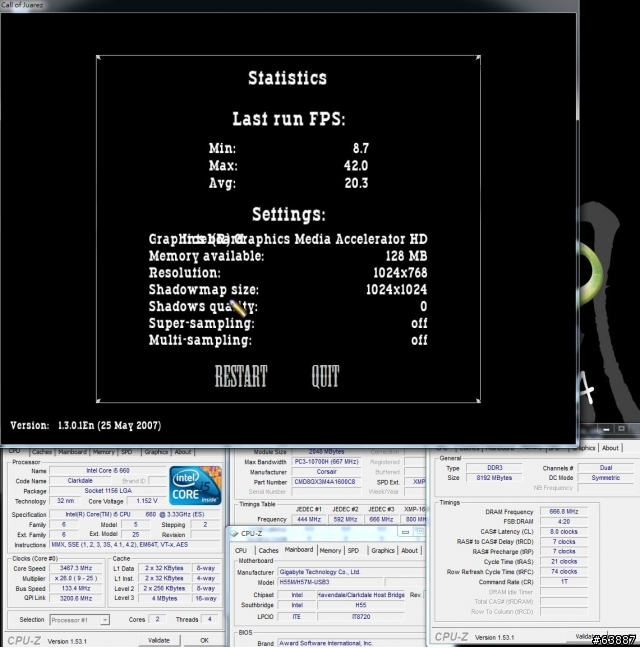The image size is (640, 648).
Task: Click the Technology value '32 nm'
Action: coord(66,501)
